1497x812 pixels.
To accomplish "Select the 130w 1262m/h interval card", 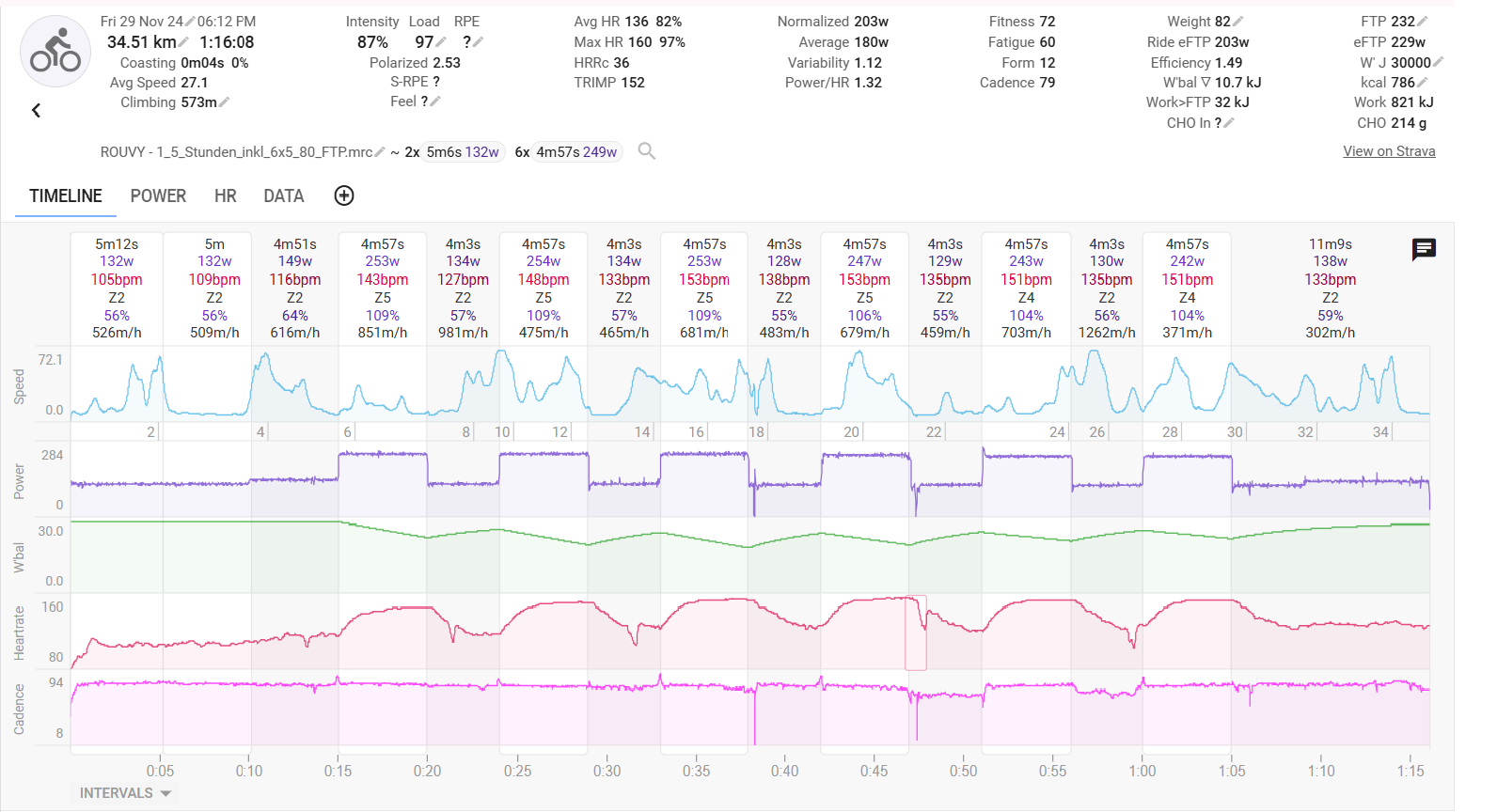I will (1107, 288).
